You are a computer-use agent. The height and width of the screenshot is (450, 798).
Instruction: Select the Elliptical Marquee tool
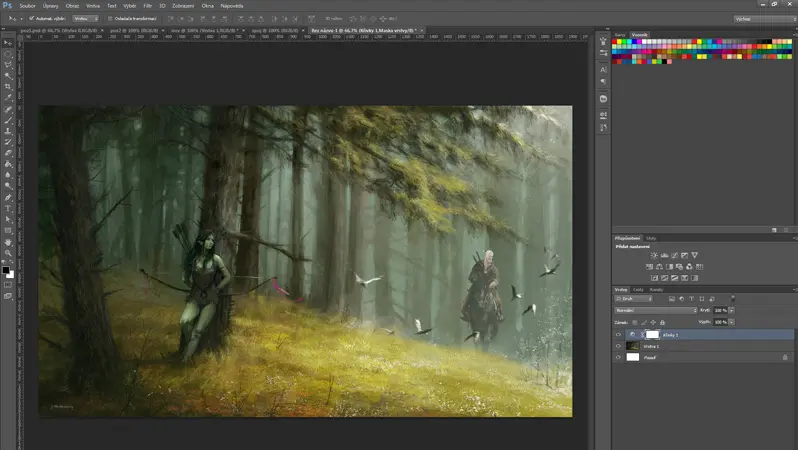[8, 54]
